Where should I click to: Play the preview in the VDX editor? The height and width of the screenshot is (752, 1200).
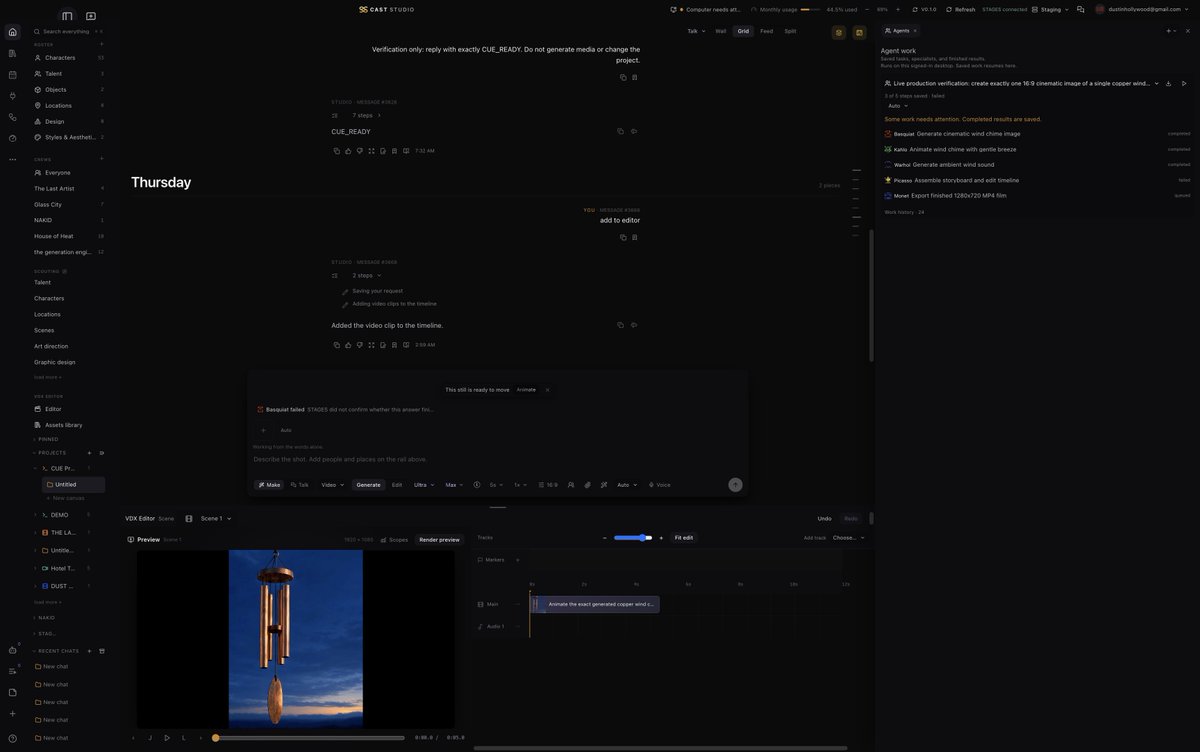(x=167, y=738)
